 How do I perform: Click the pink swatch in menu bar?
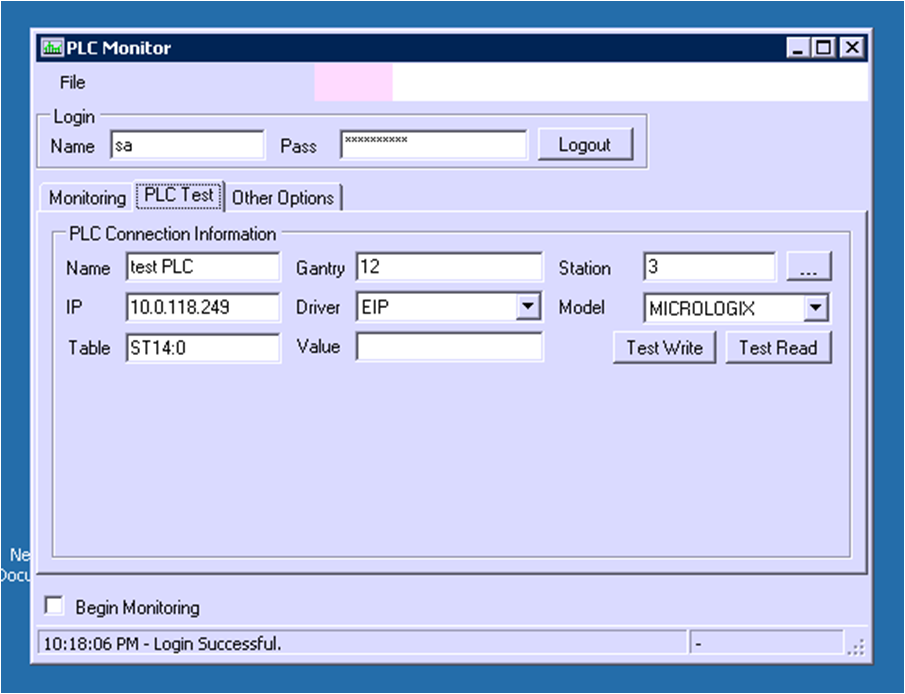point(353,83)
